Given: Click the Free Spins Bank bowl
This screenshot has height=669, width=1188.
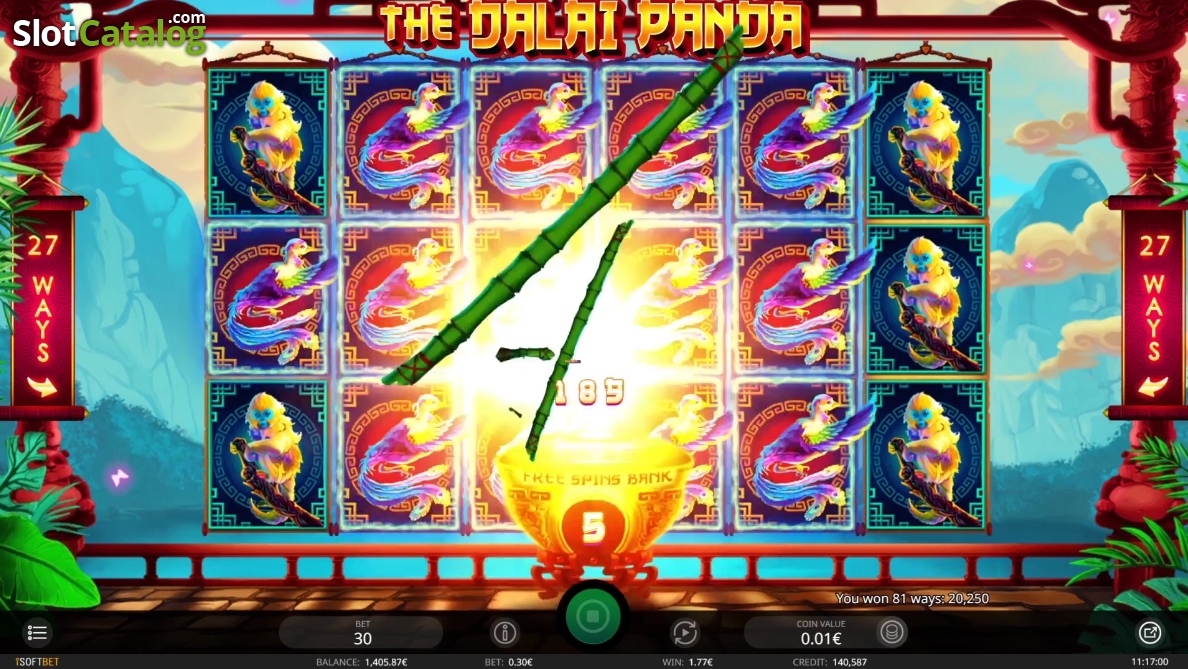Looking at the screenshot, I should [594, 503].
